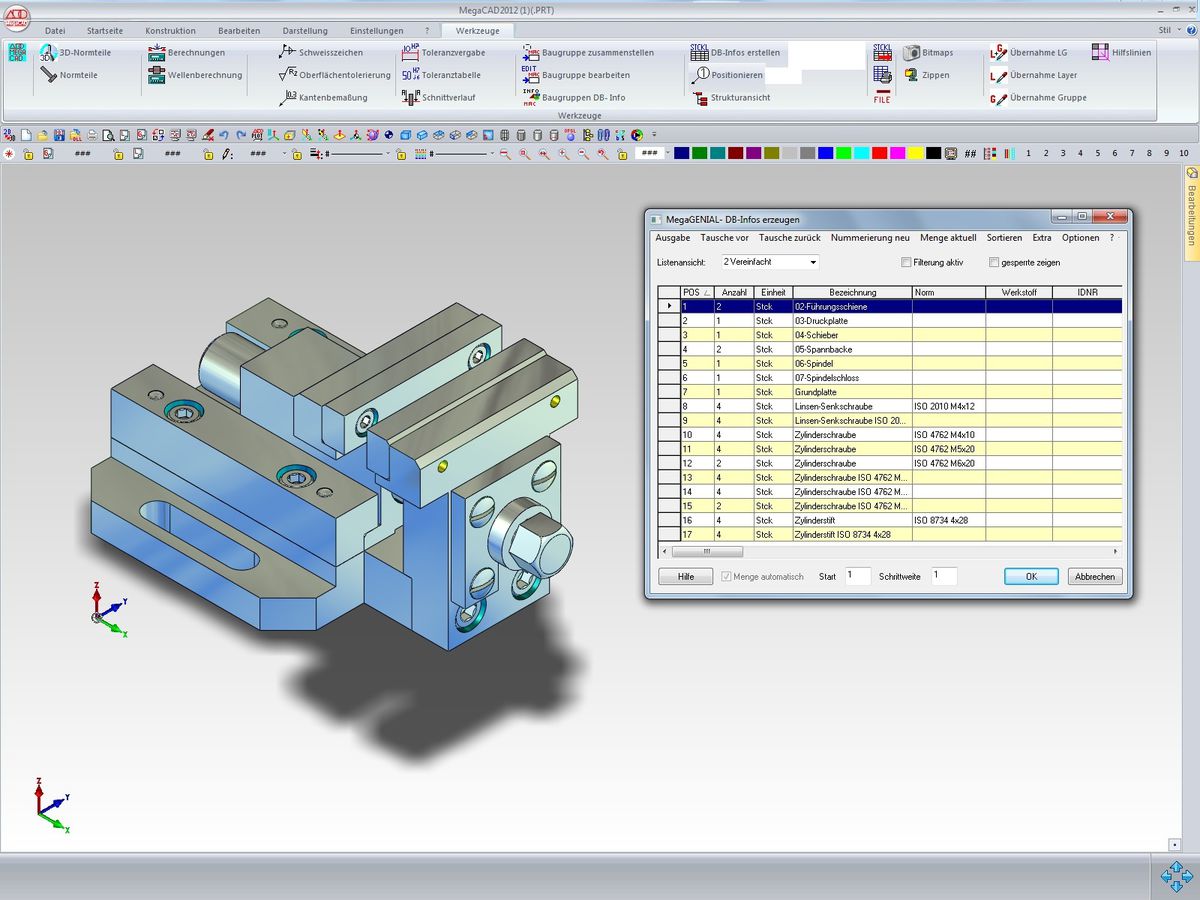Open Baugruppen DB-Info

[573, 97]
